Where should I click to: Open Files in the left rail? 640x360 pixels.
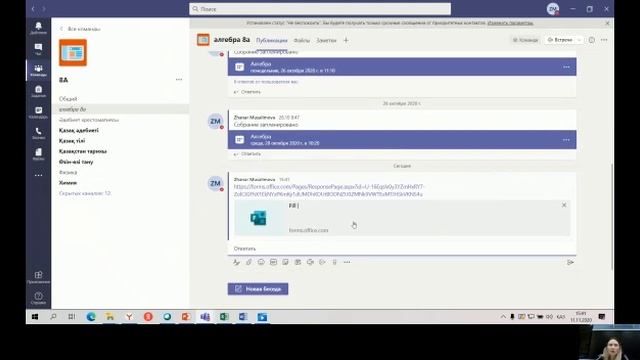38,154
